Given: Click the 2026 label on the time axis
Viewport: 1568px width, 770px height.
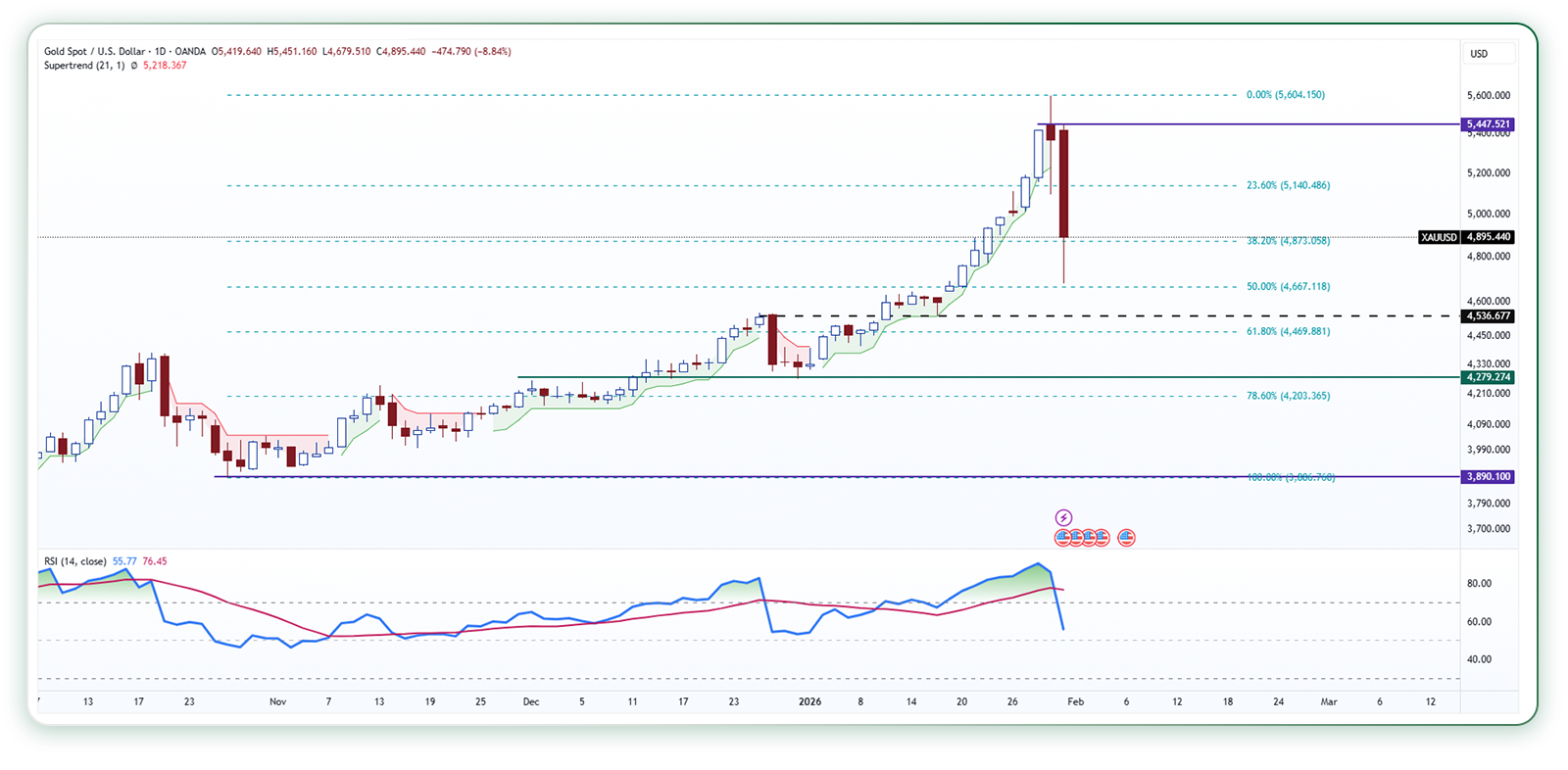Looking at the screenshot, I should (809, 701).
